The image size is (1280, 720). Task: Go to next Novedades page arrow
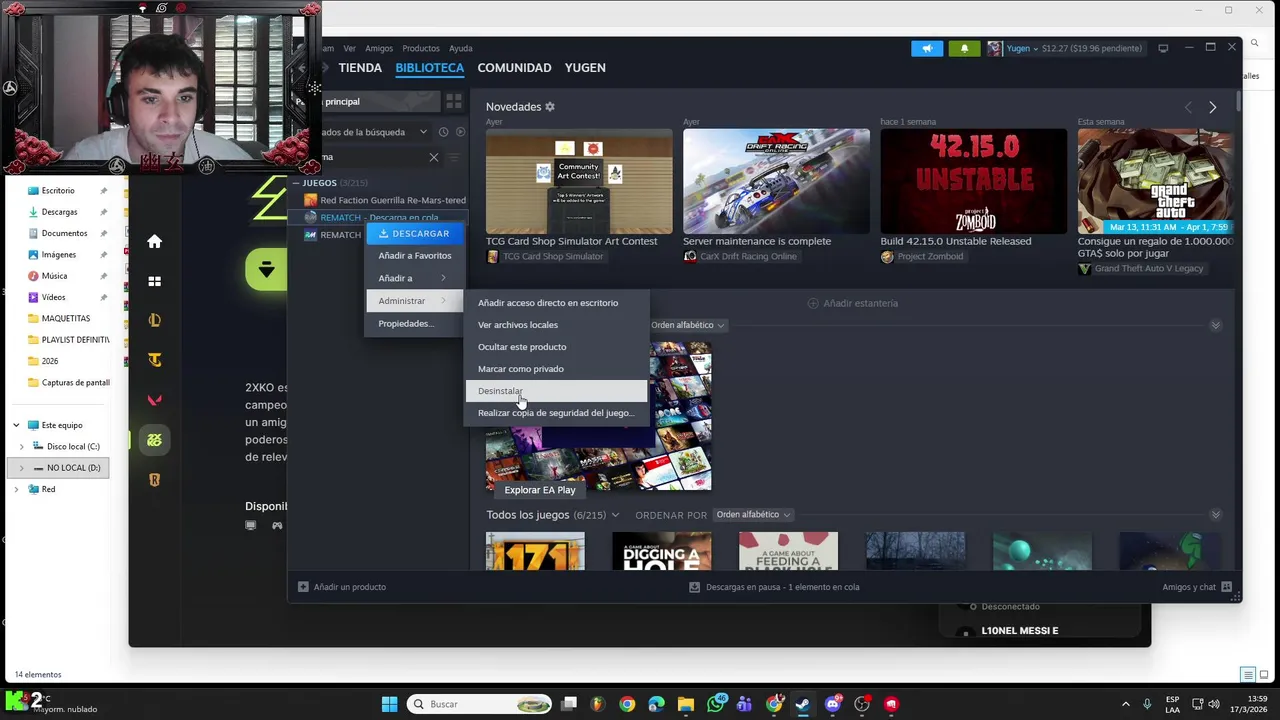(x=1212, y=107)
